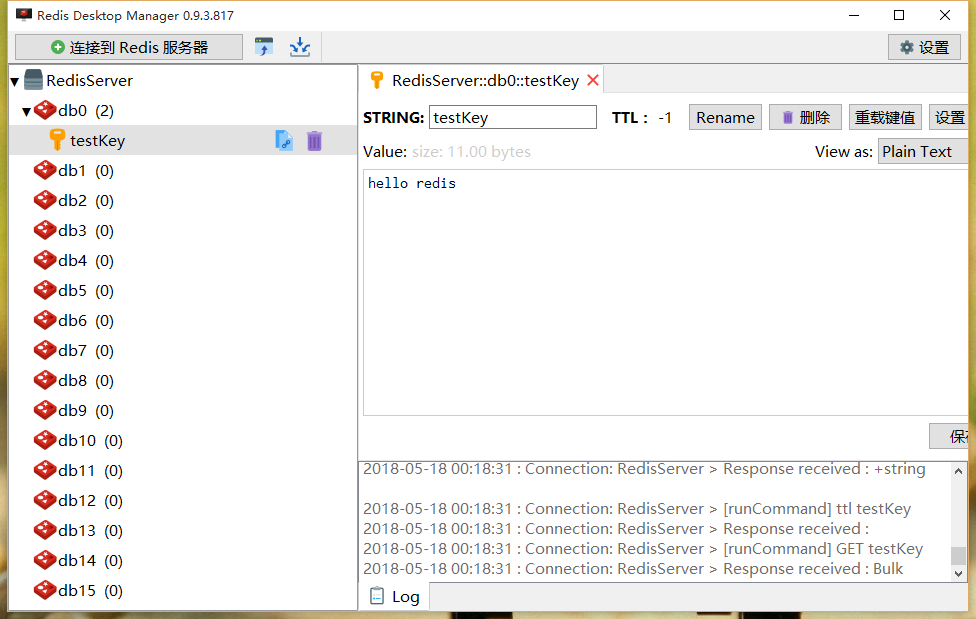Maximize the Redis Desktop Manager window
This screenshot has height=619, width=976.
coord(899,15)
